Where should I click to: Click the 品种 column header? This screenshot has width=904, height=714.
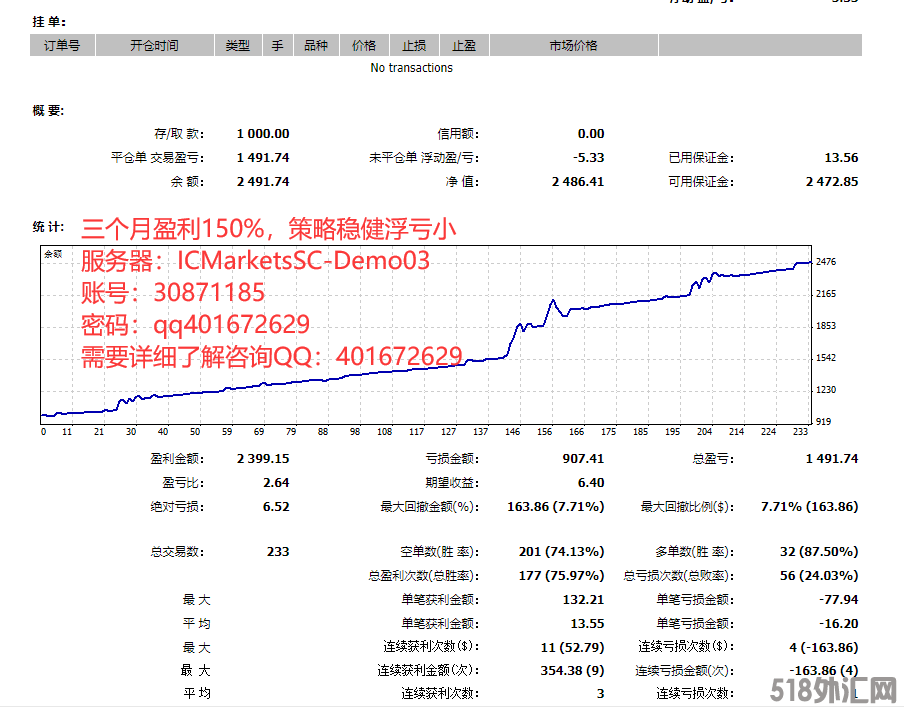[316, 46]
